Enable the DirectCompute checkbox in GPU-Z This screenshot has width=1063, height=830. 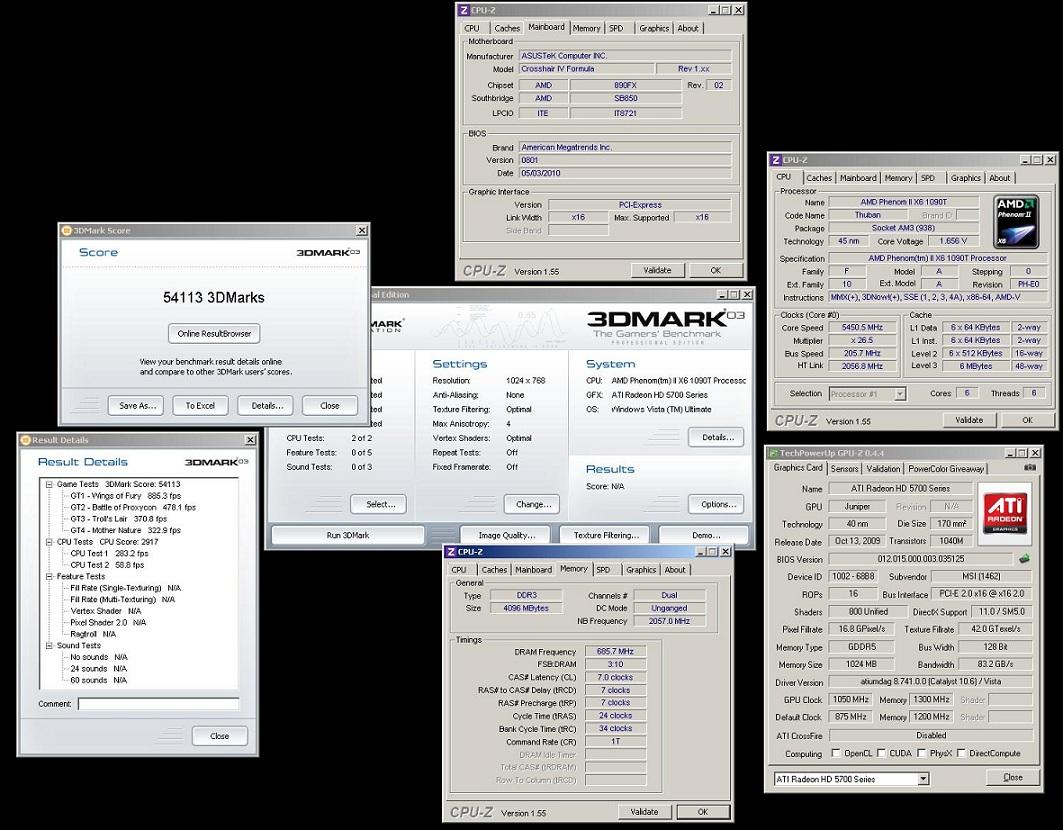coord(961,753)
